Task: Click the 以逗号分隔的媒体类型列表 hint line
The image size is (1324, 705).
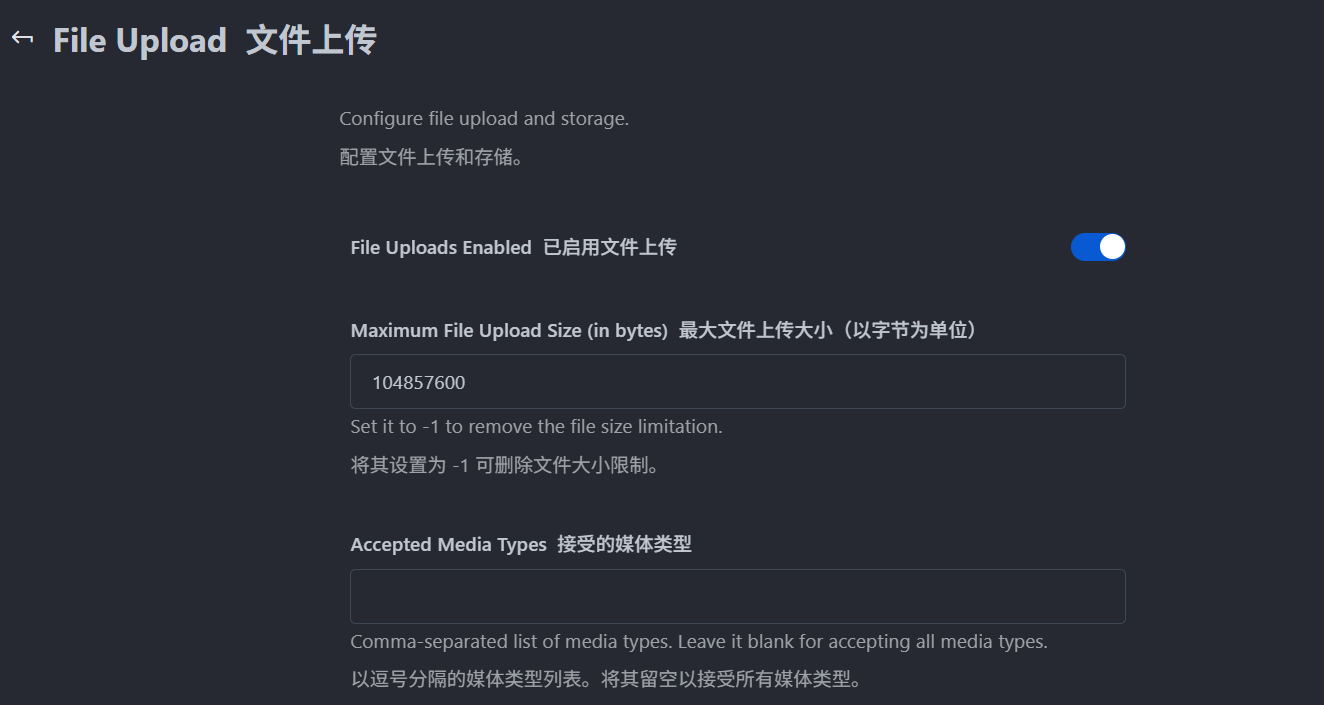Action: 472,680
